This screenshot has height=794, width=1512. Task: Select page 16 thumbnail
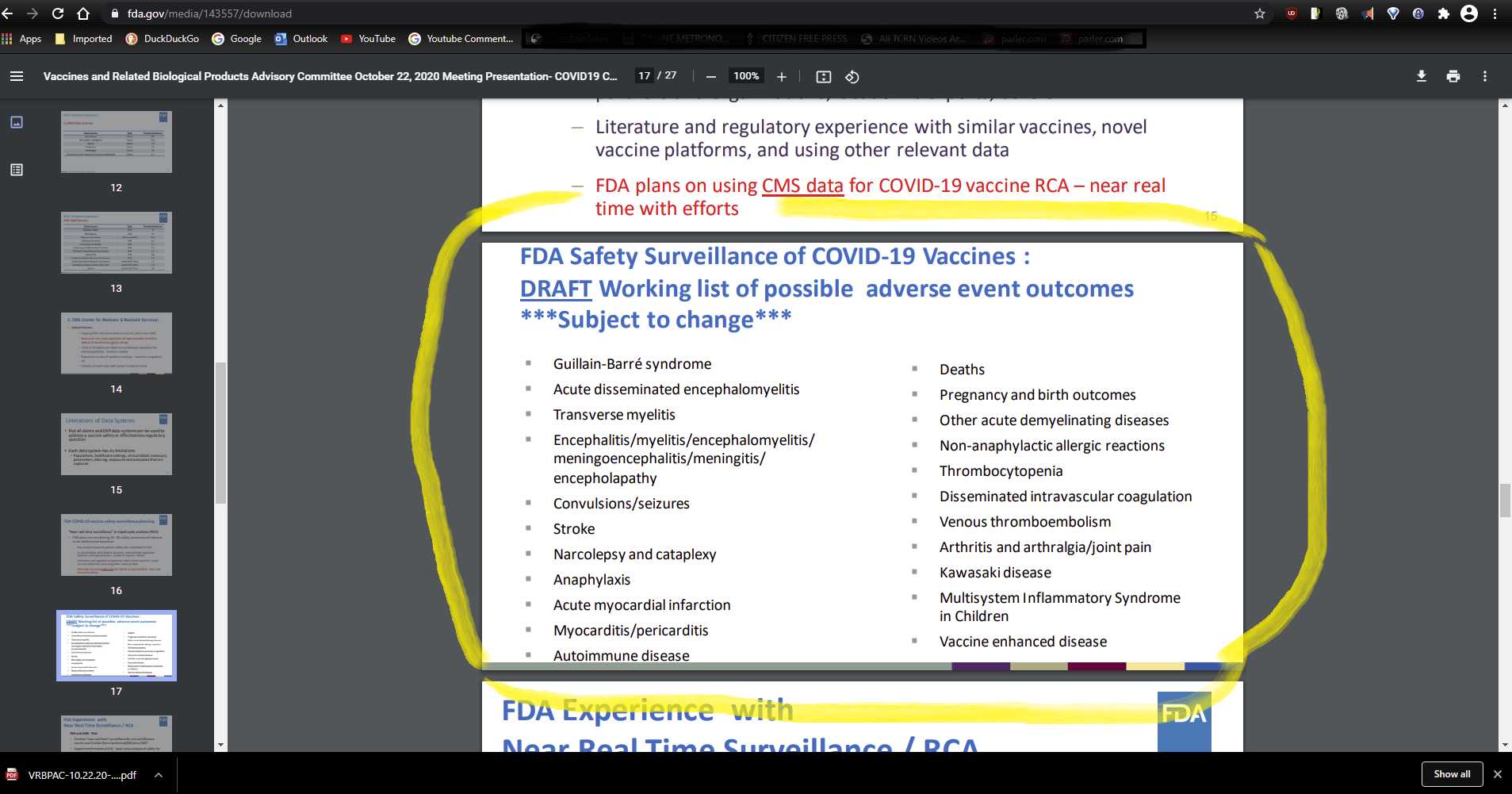(117, 545)
